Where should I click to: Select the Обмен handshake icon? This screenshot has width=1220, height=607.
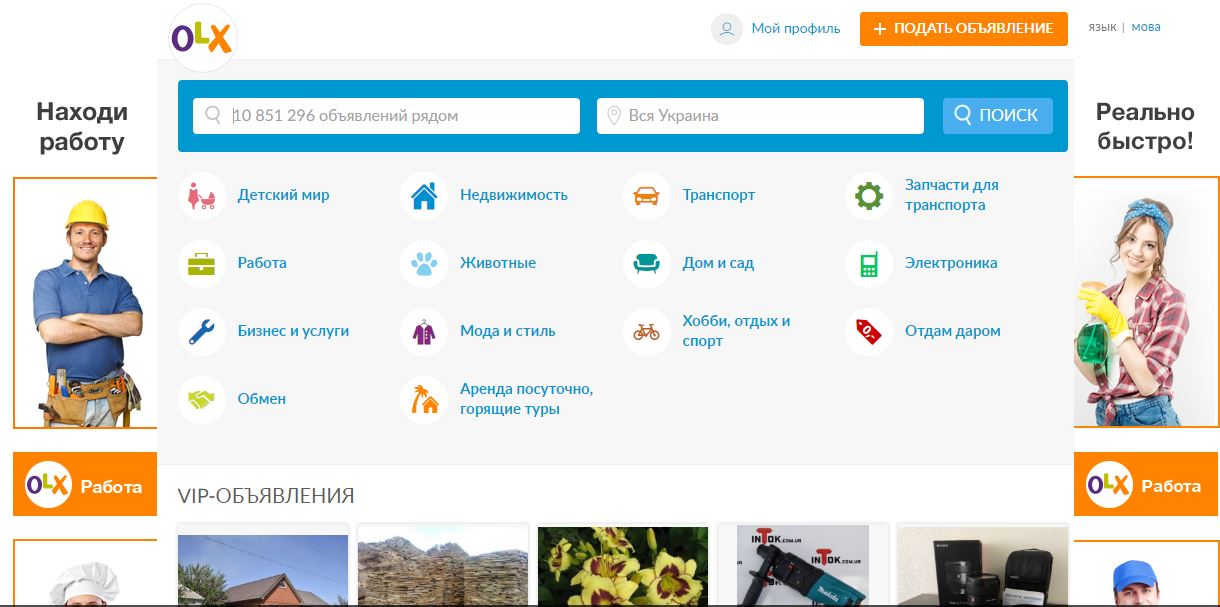coord(202,399)
